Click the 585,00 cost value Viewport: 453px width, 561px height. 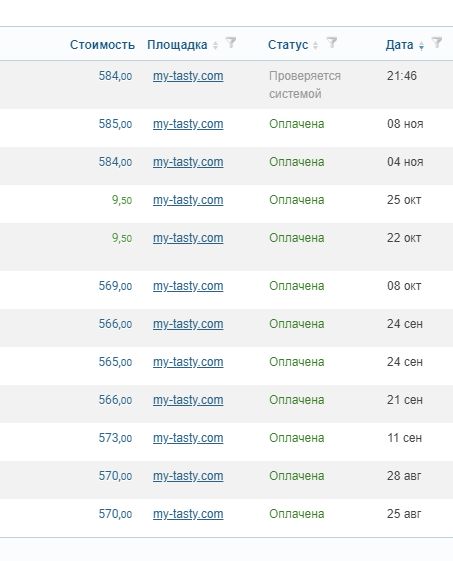pyautogui.click(x=115, y=124)
